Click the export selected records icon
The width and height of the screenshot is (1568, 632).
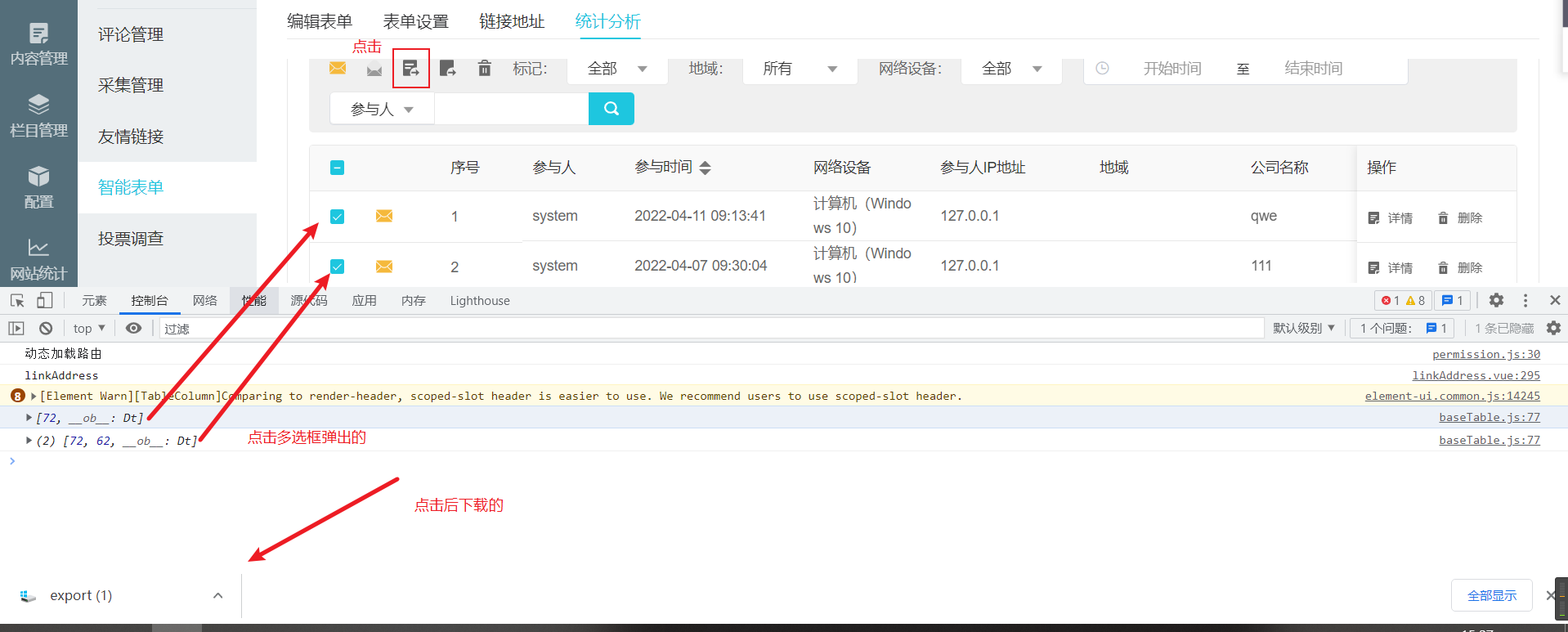click(410, 68)
